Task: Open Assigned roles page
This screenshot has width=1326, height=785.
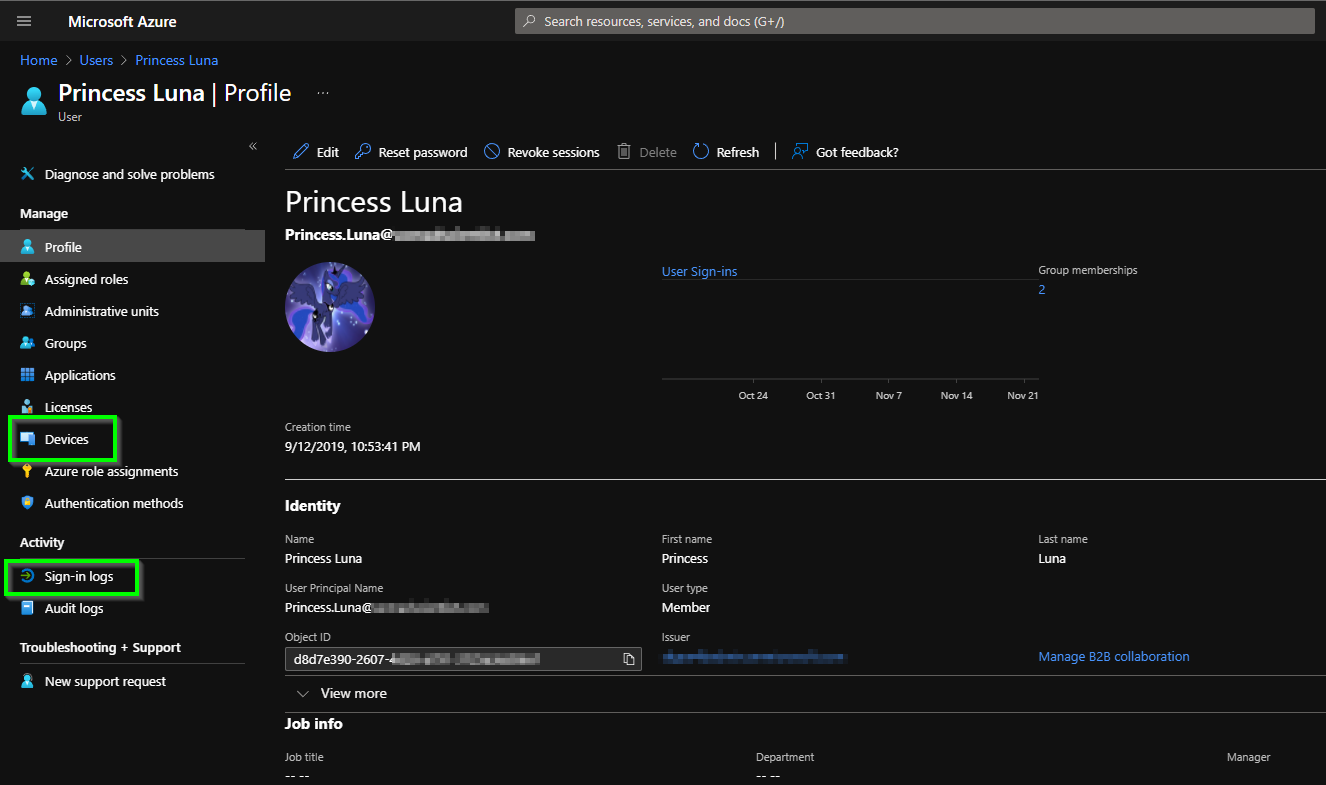Action: click(87, 279)
